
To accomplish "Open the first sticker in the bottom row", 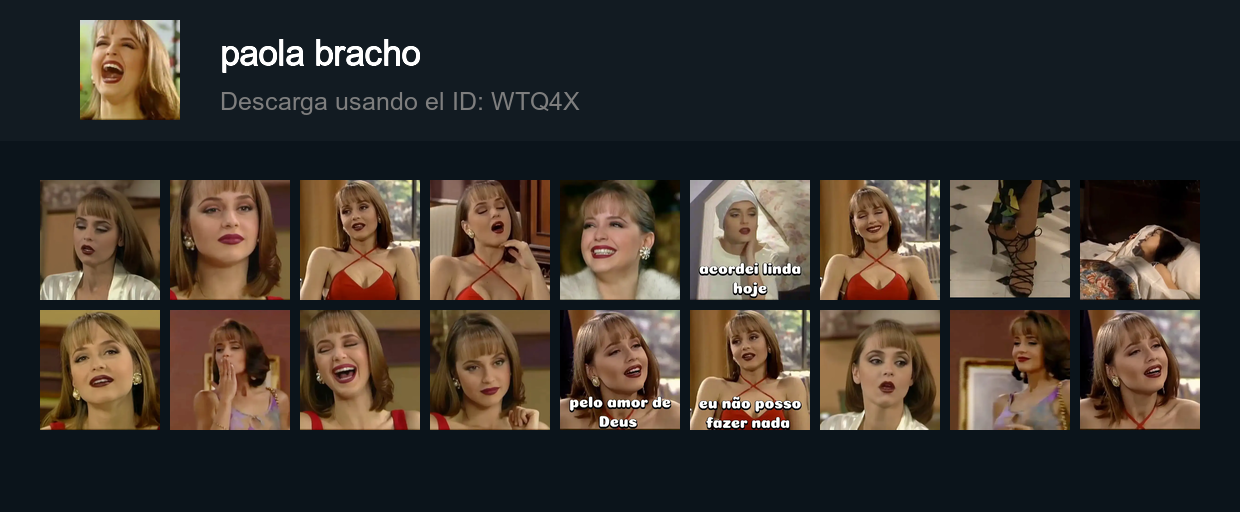I will (x=100, y=370).
